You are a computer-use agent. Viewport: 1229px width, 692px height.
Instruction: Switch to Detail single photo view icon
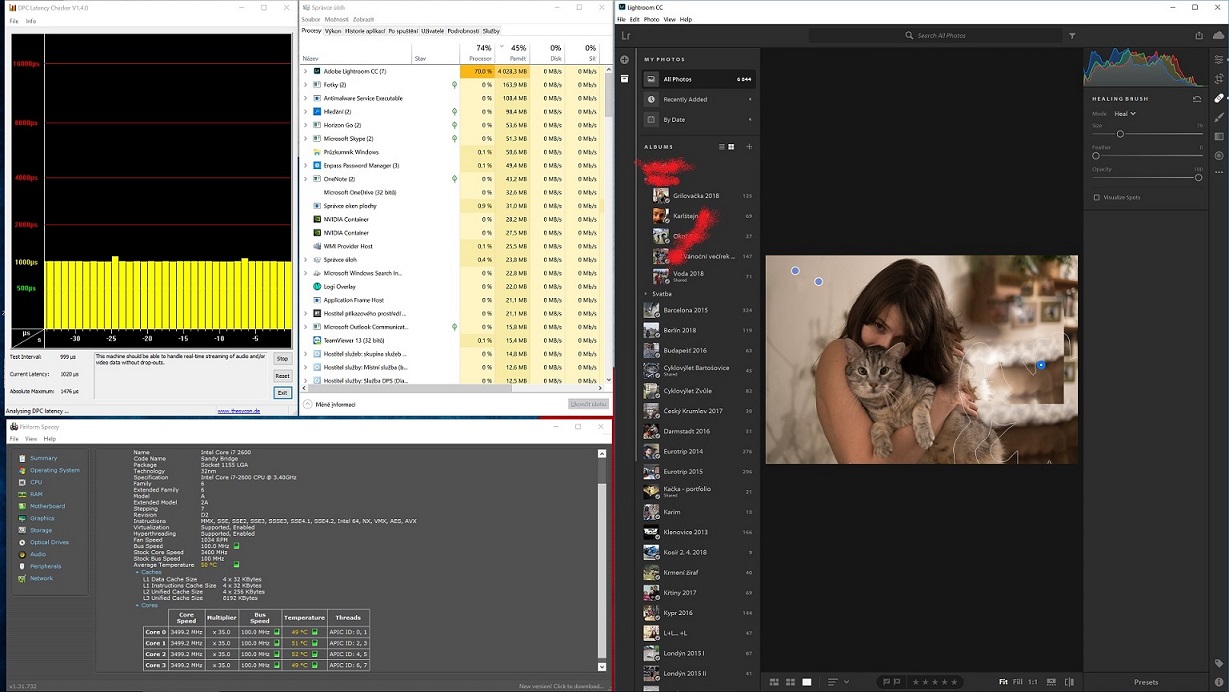click(807, 682)
